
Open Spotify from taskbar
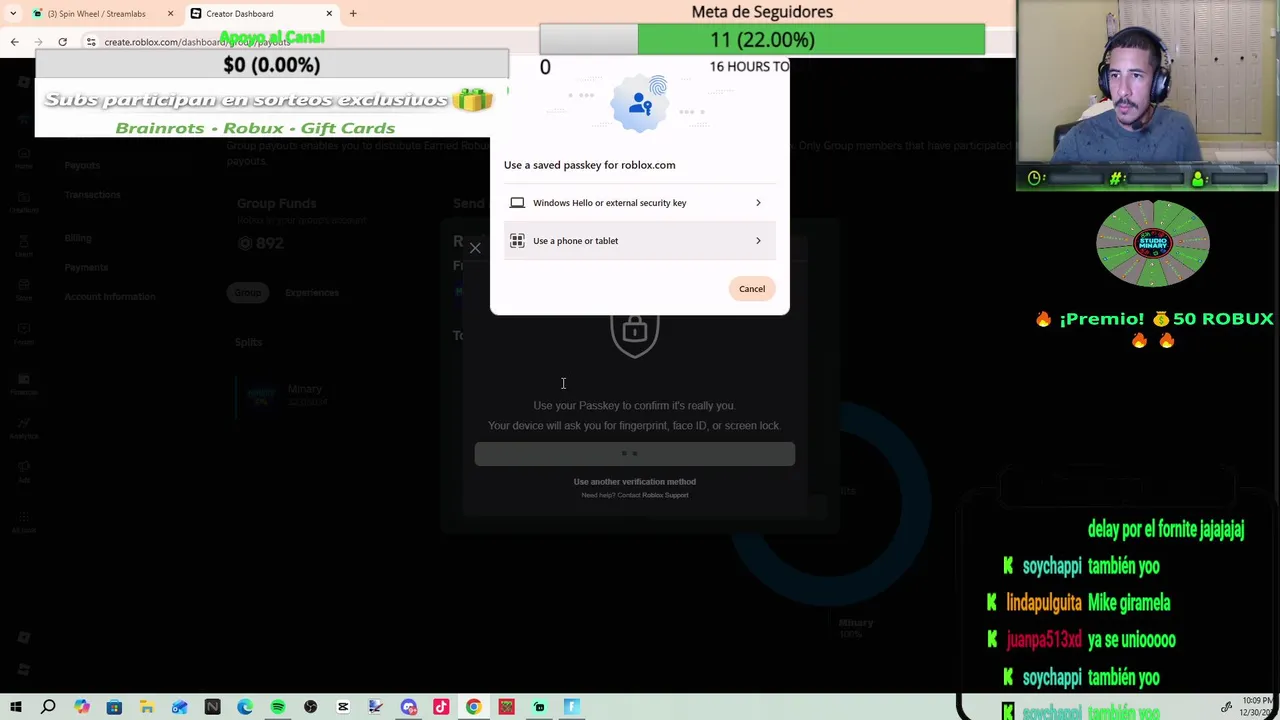(277, 708)
